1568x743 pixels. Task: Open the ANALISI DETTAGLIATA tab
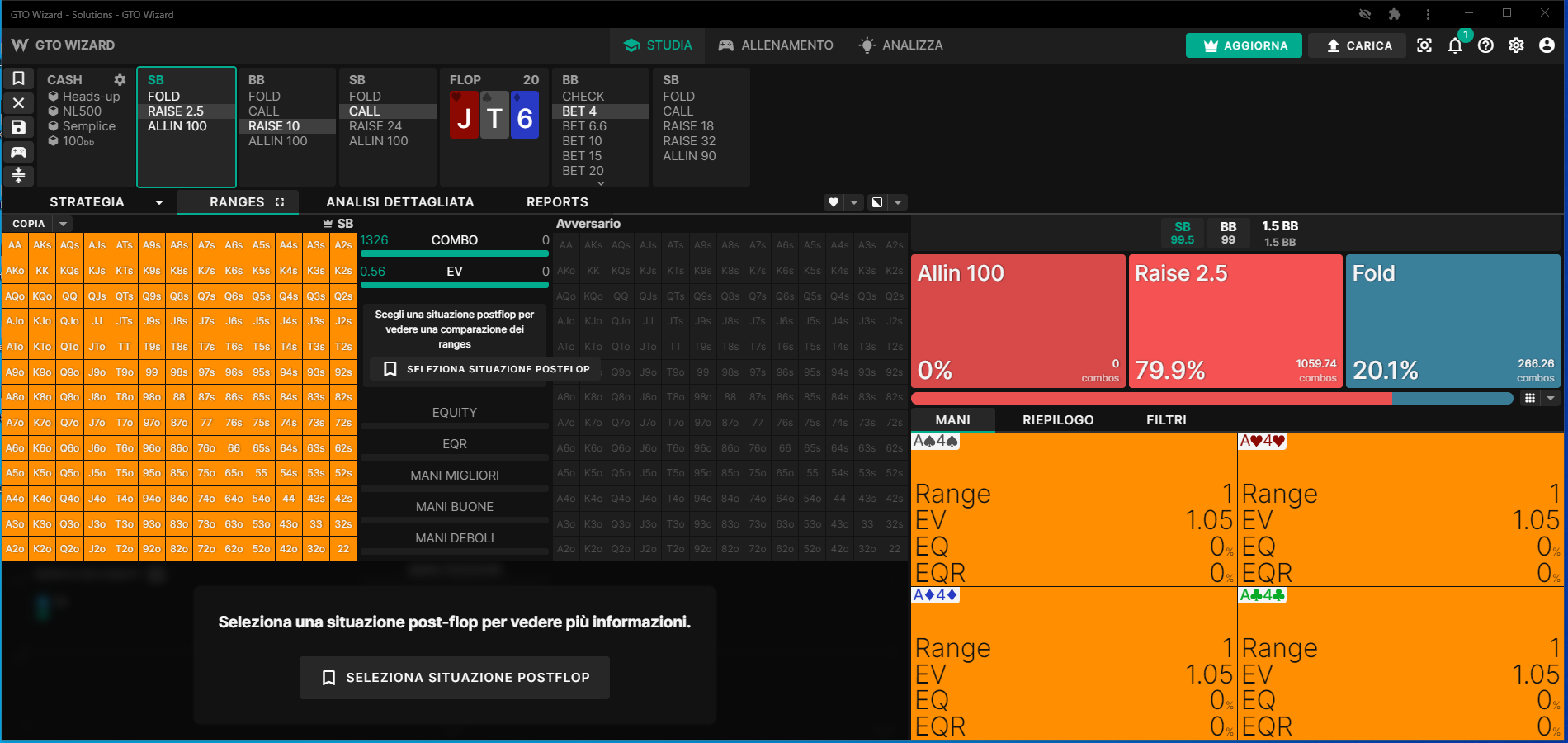[x=400, y=202]
